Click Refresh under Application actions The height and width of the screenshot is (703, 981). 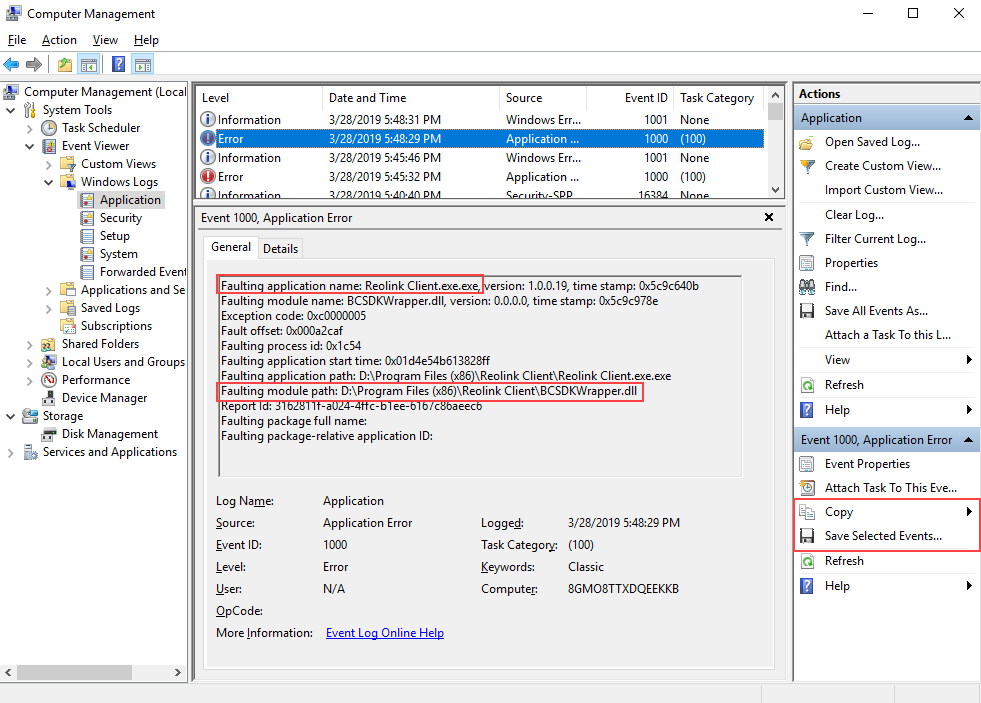pos(844,385)
